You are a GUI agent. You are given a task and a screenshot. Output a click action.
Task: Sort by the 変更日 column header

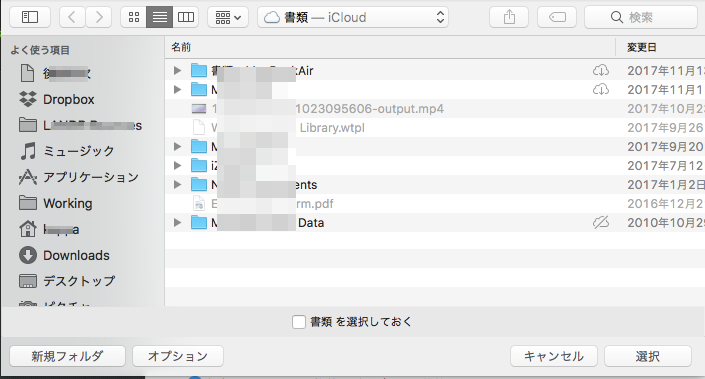click(642, 47)
